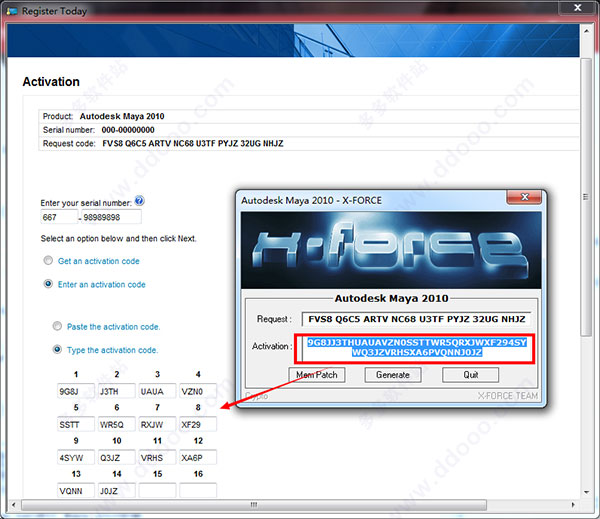Click the vertical scrollbar up arrow
The image size is (600, 519).
tap(586, 31)
